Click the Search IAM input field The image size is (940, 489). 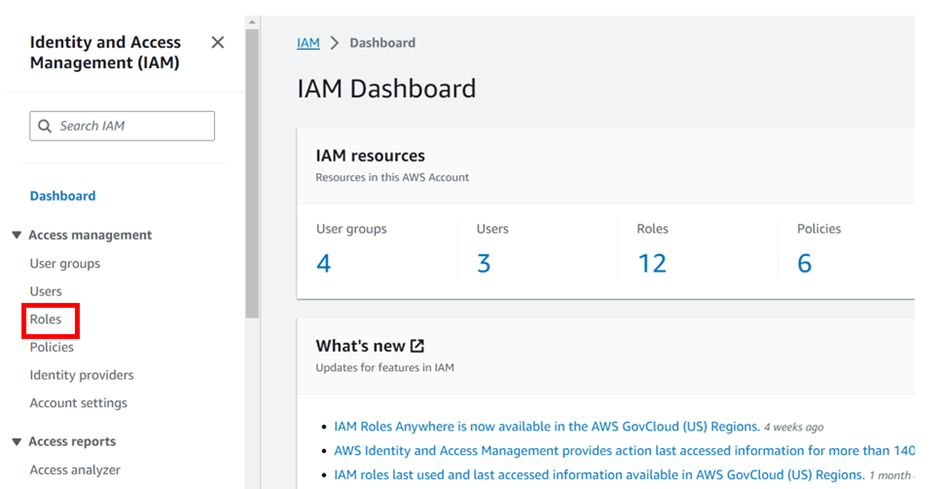point(130,126)
